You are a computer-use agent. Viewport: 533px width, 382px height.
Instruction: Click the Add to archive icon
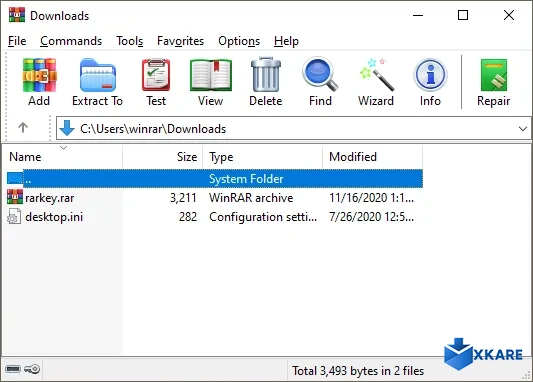pos(39,75)
